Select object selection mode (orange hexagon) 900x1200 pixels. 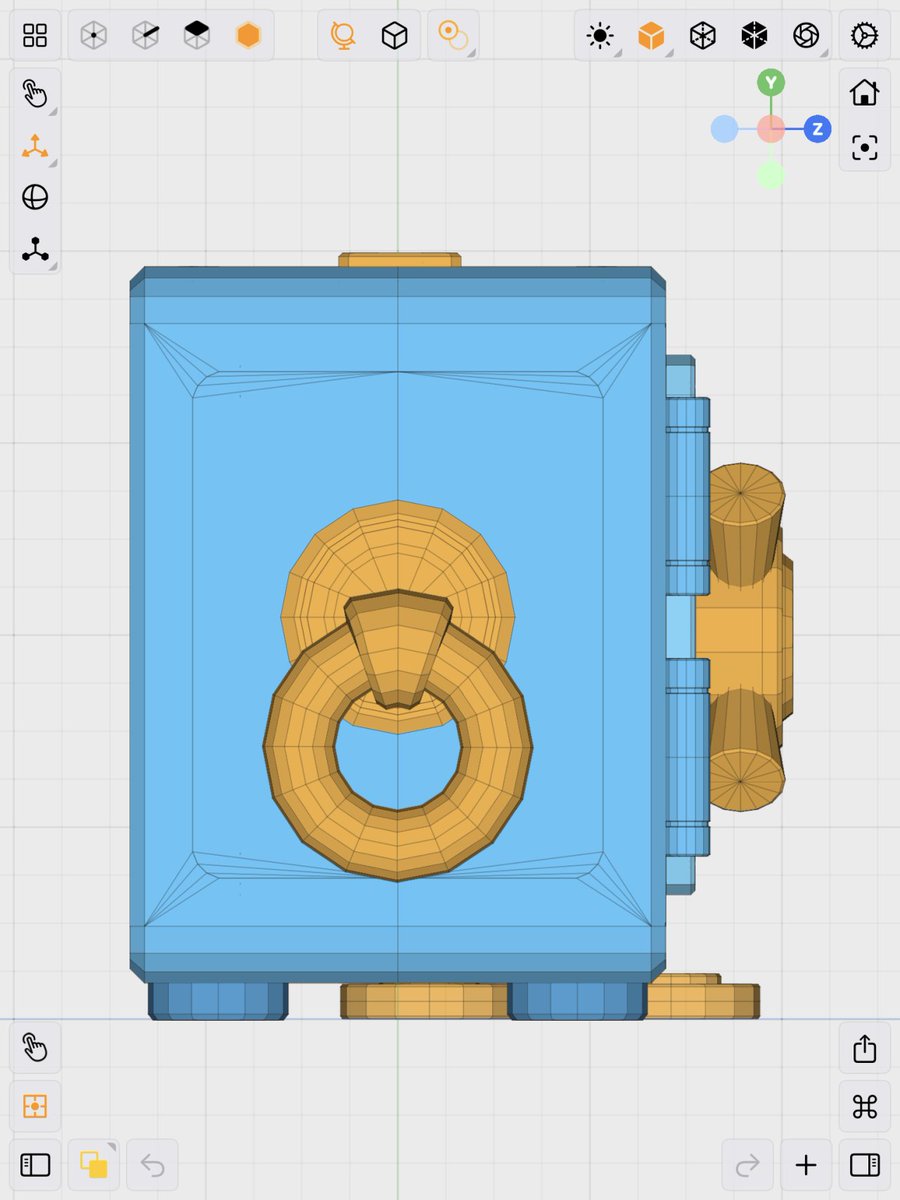(248, 36)
